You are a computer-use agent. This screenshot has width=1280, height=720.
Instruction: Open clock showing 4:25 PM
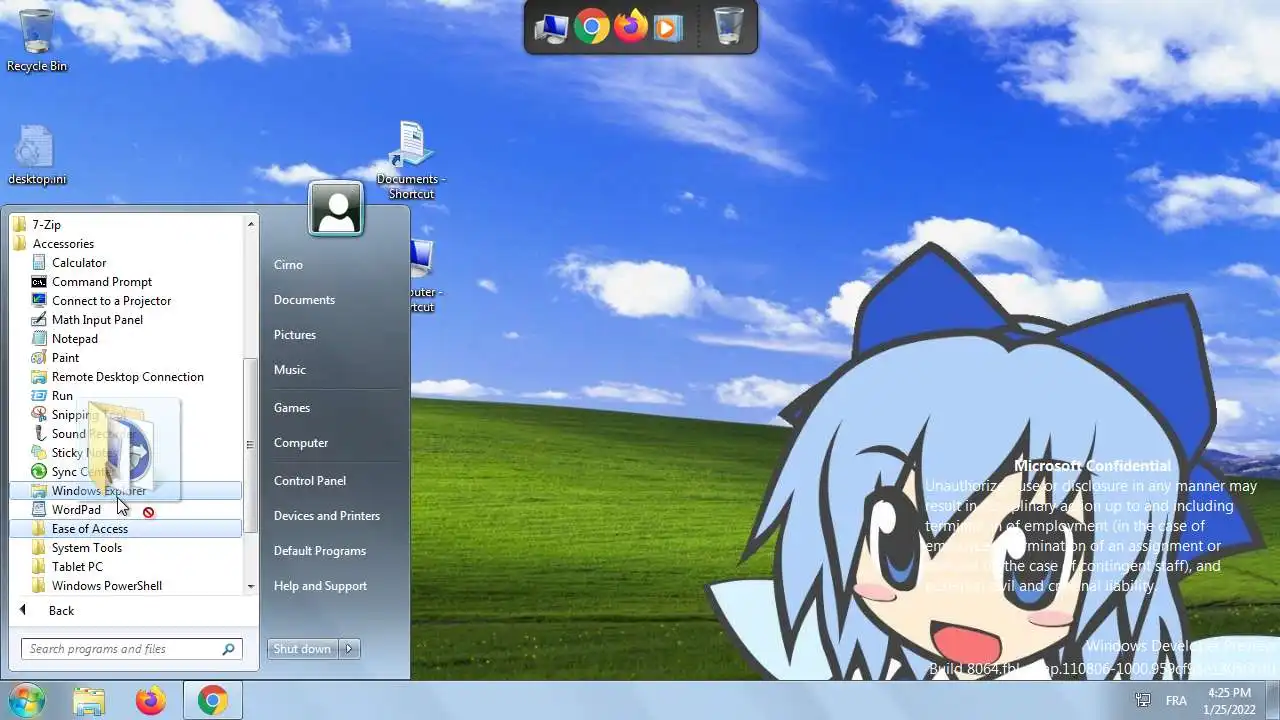[x=1229, y=700]
